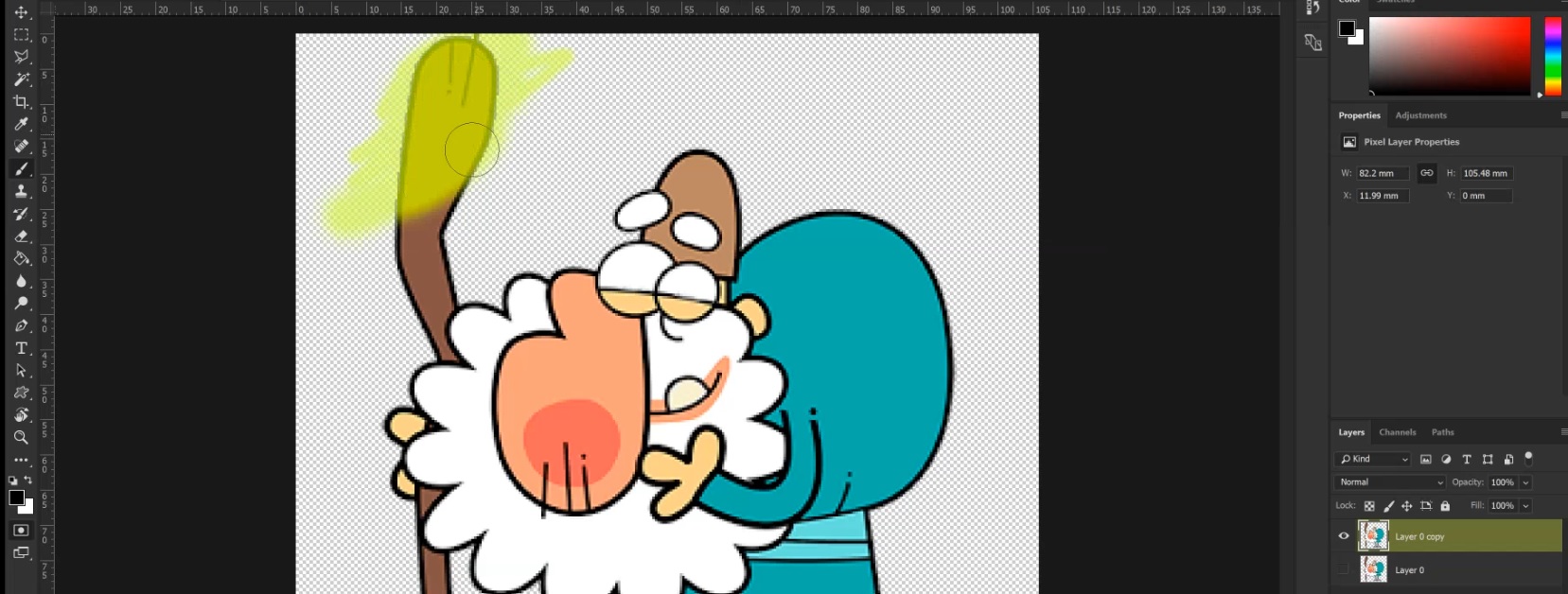
Task: Reset default foreground and background colors
Action: 12,480
